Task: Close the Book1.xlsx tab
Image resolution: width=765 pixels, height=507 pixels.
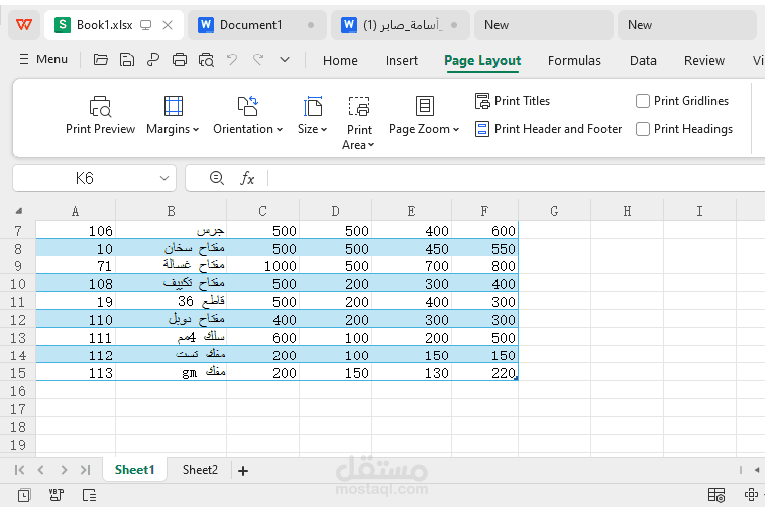Action: click(167, 25)
